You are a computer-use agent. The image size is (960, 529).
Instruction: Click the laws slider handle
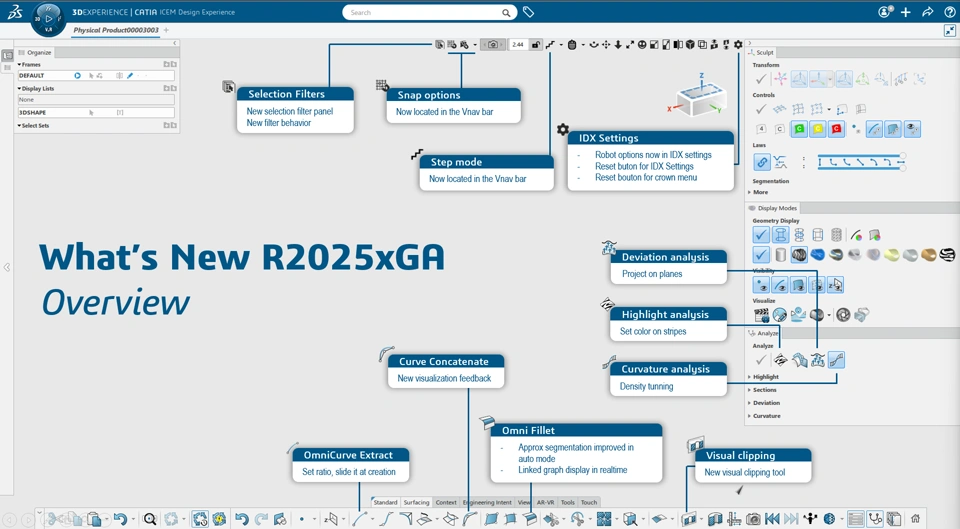902,156
